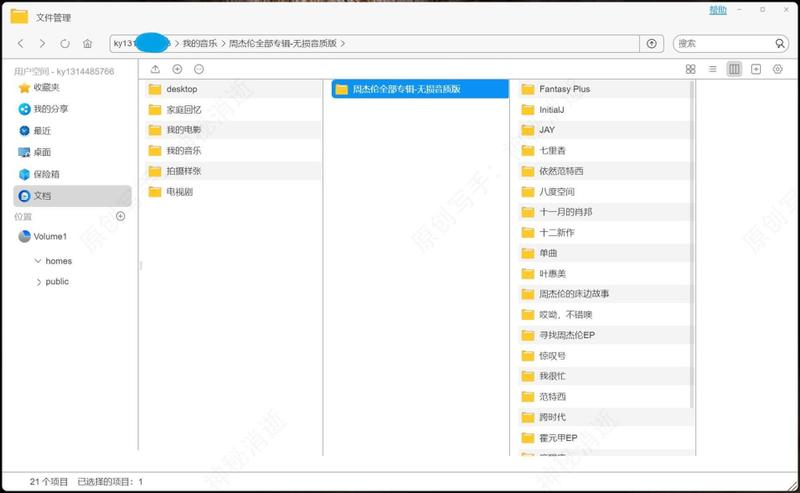Select 文档 documents in sidebar
This screenshot has width=800, height=493.
pyautogui.click(x=72, y=195)
